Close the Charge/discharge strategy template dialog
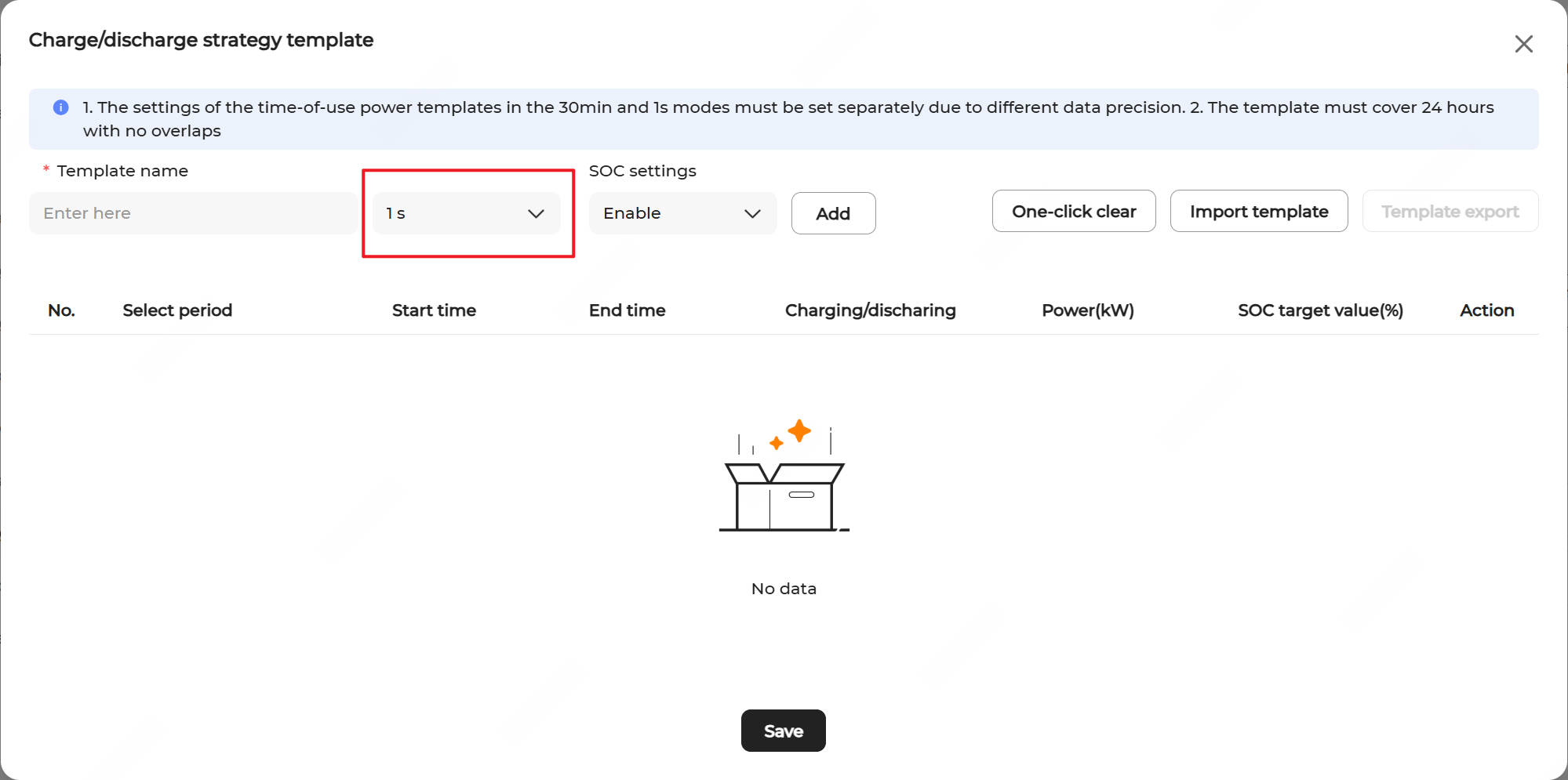The height and width of the screenshot is (780, 1568). tap(1523, 44)
